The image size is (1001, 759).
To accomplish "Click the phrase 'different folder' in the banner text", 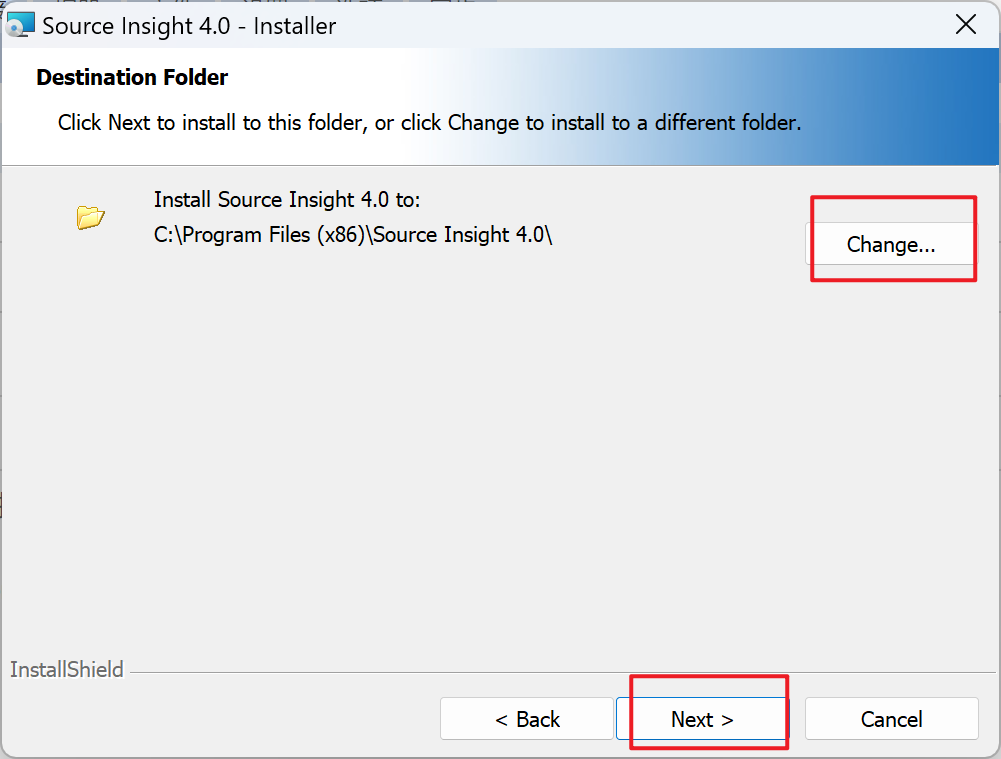I will [x=725, y=122].
